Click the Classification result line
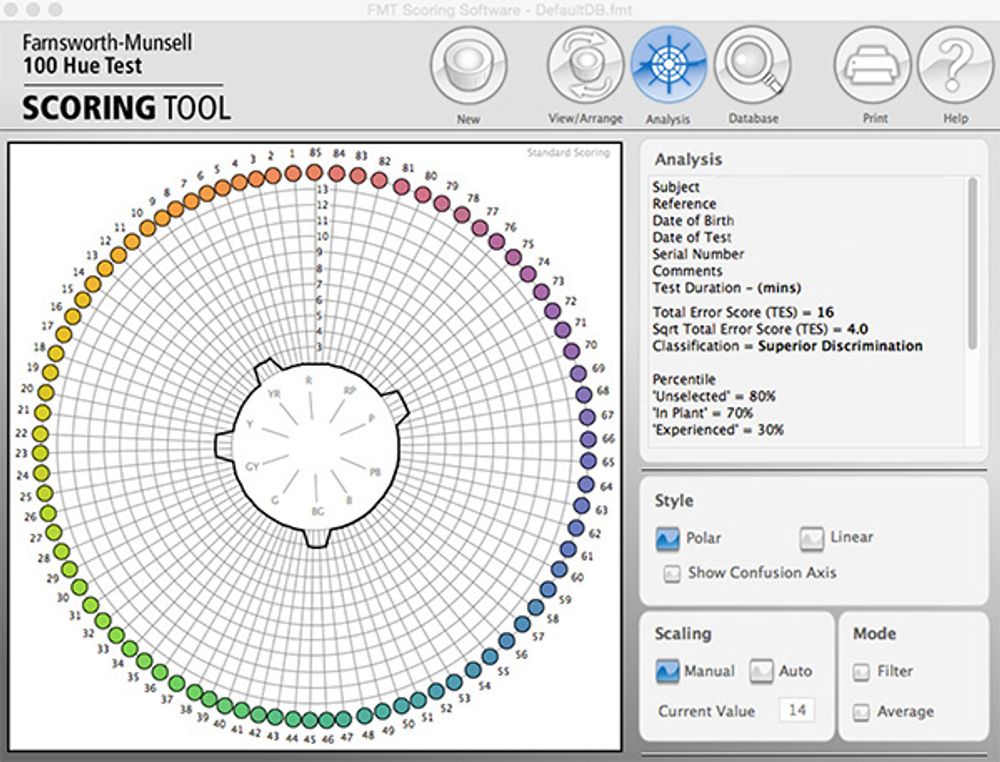Viewport: 1000px width, 762px height. [x=787, y=346]
